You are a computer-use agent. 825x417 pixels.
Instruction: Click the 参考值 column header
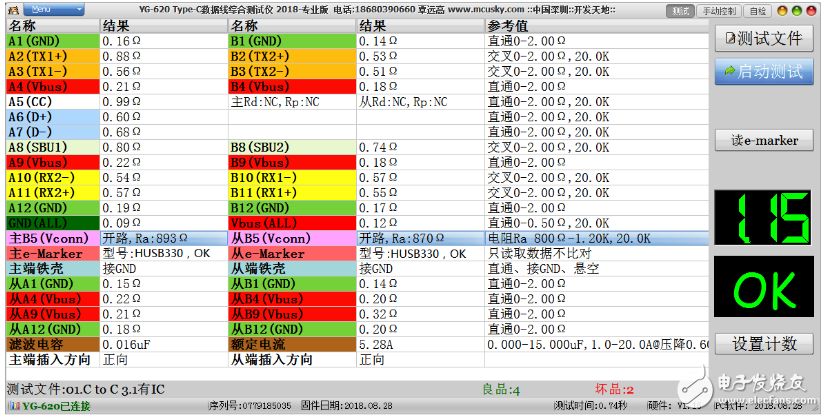[x=597, y=26]
